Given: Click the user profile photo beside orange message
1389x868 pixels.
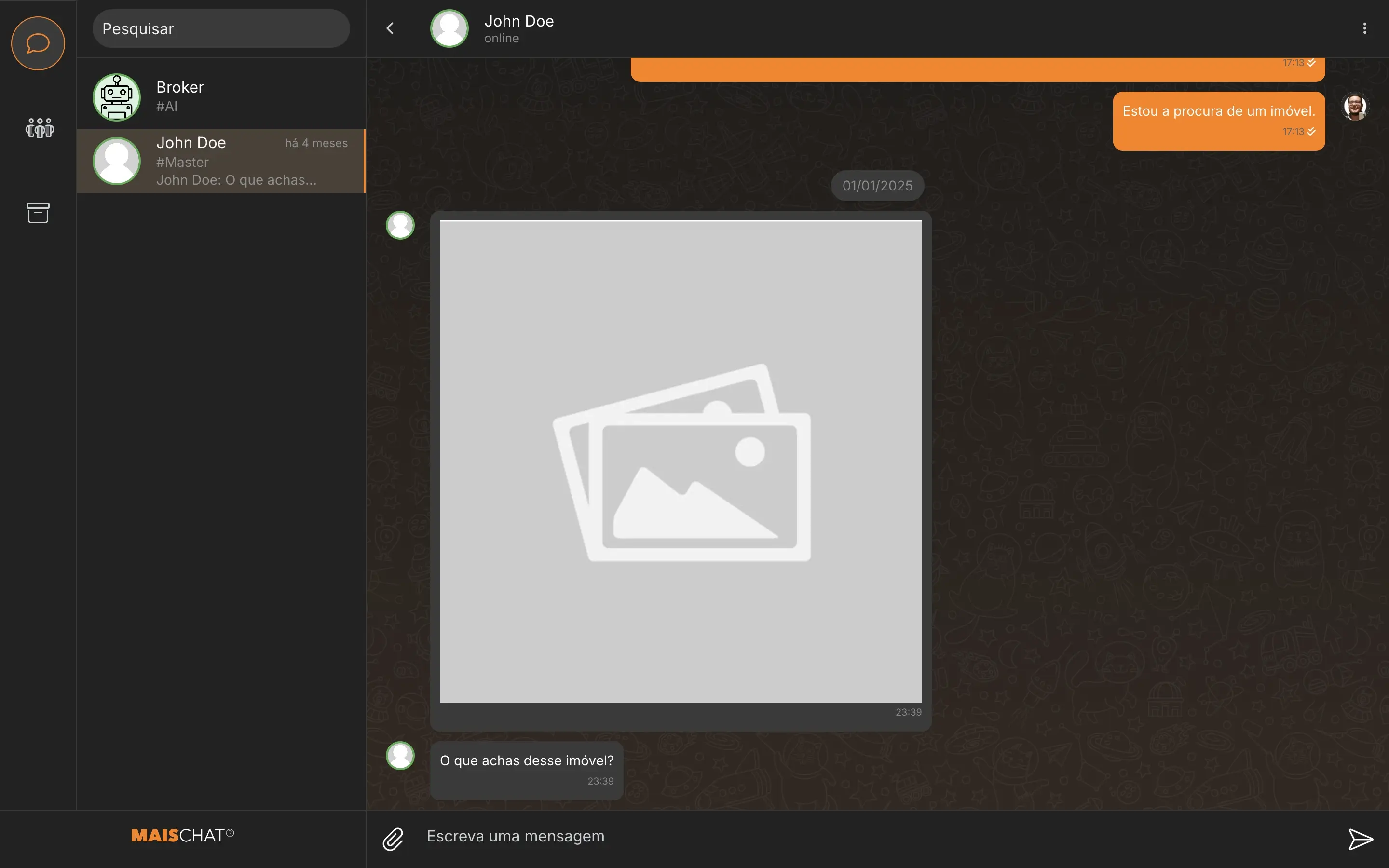Looking at the screenshot, I should click(1355, 107).
